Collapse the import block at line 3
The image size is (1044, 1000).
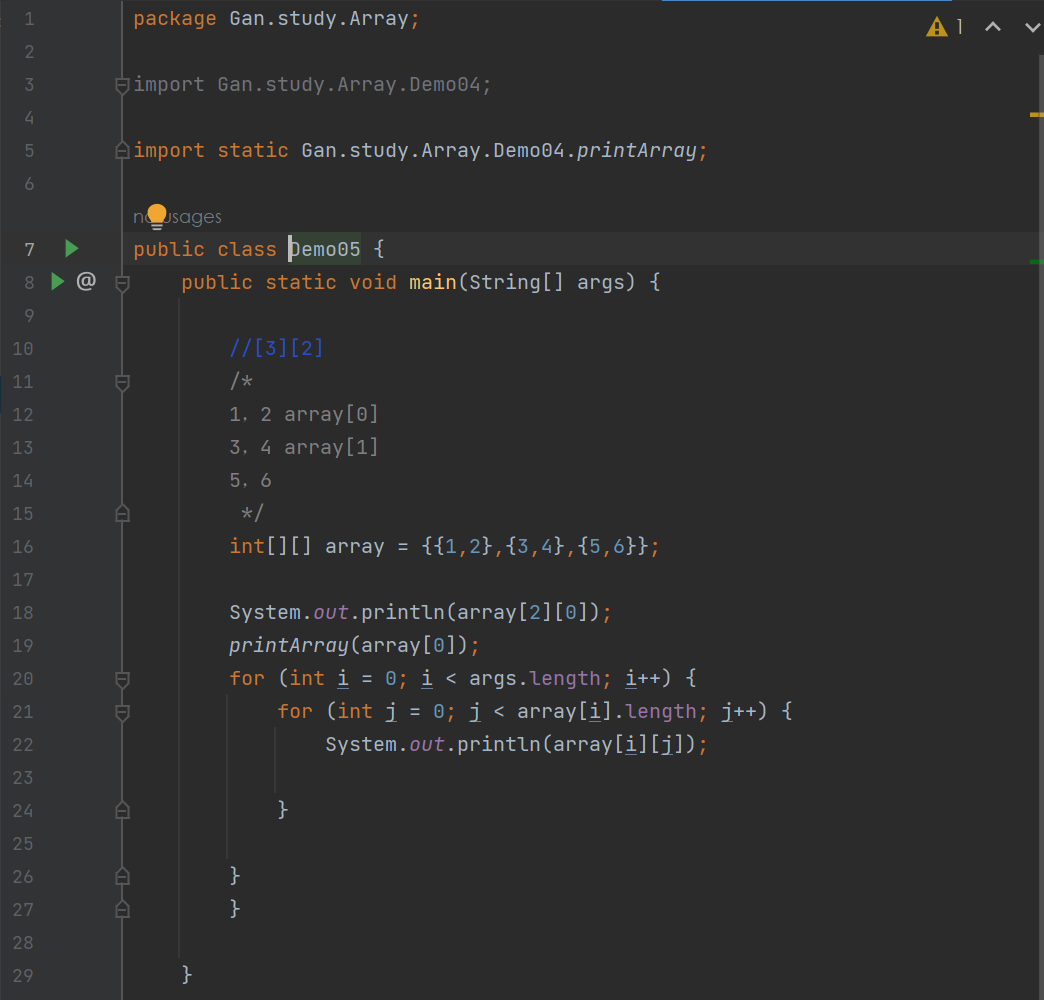pyautogui.click(x=123, y=85)
